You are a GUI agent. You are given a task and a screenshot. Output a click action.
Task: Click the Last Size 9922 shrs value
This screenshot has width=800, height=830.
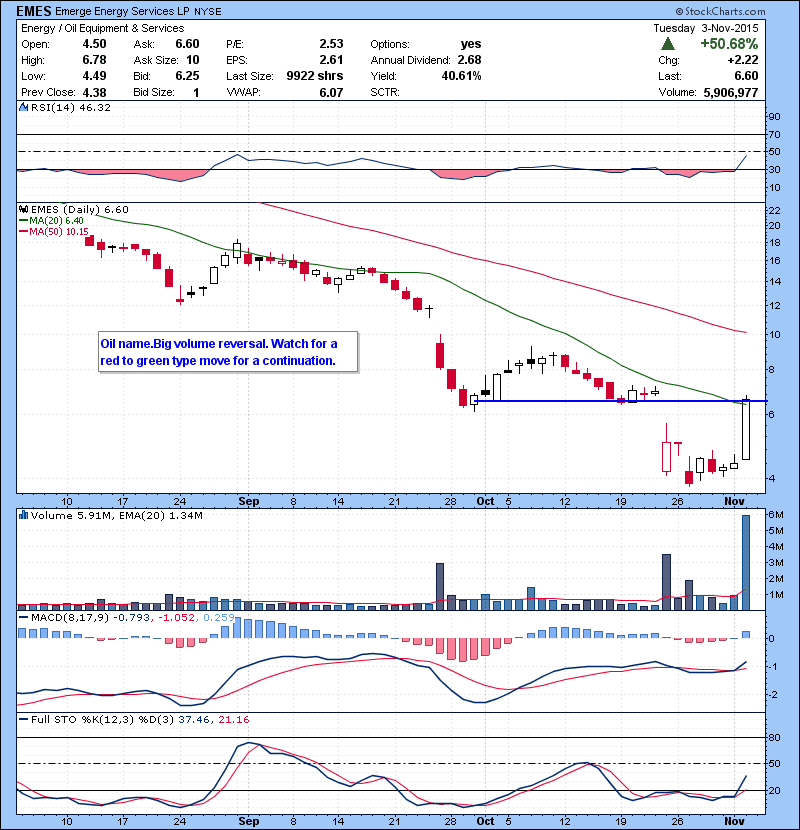(315, 76)
